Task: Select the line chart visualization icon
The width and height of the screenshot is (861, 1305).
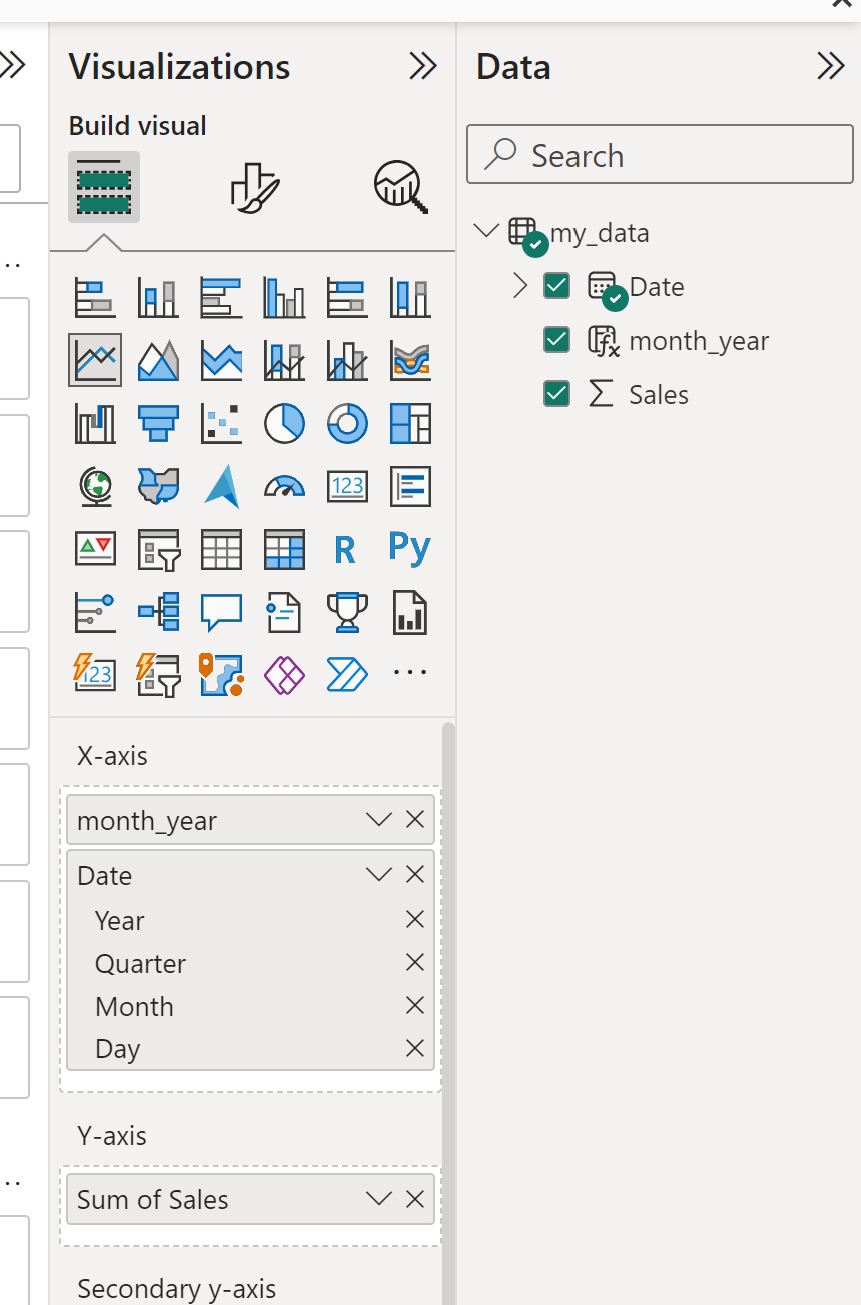Action: coord(95,360)
